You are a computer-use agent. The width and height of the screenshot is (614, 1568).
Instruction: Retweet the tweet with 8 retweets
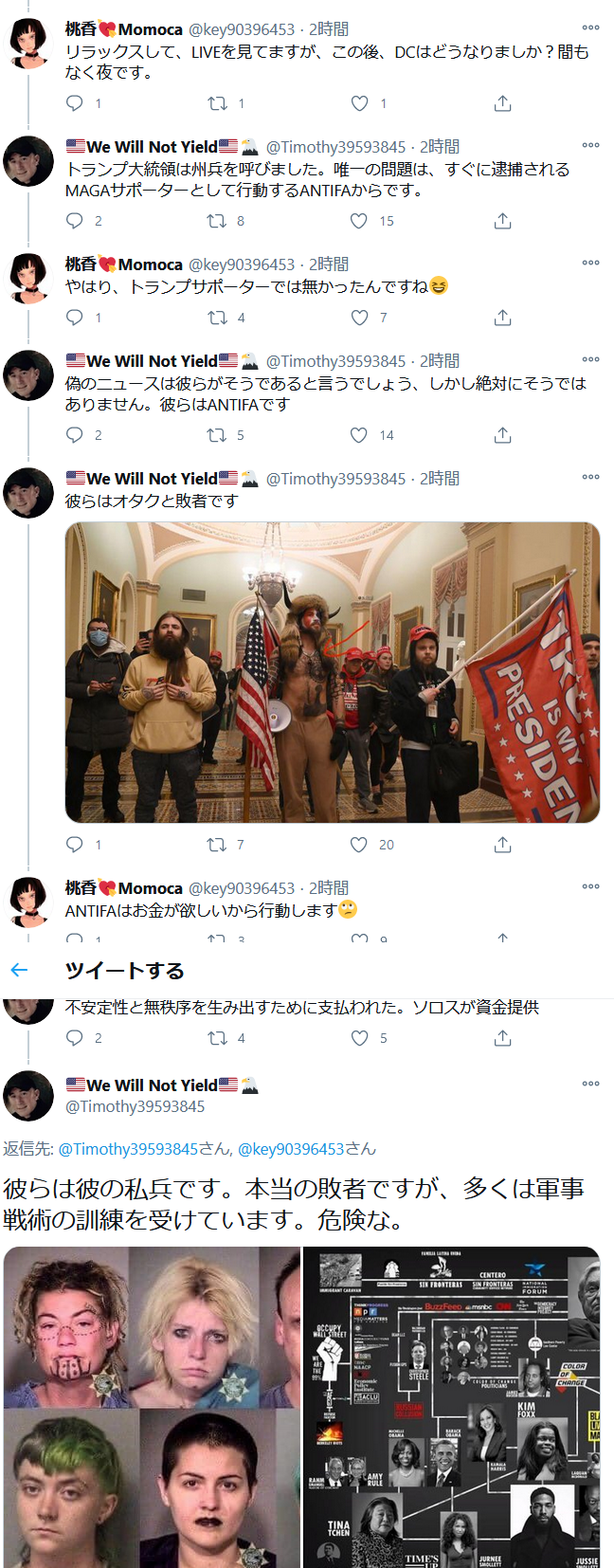[x=217, y=221]
